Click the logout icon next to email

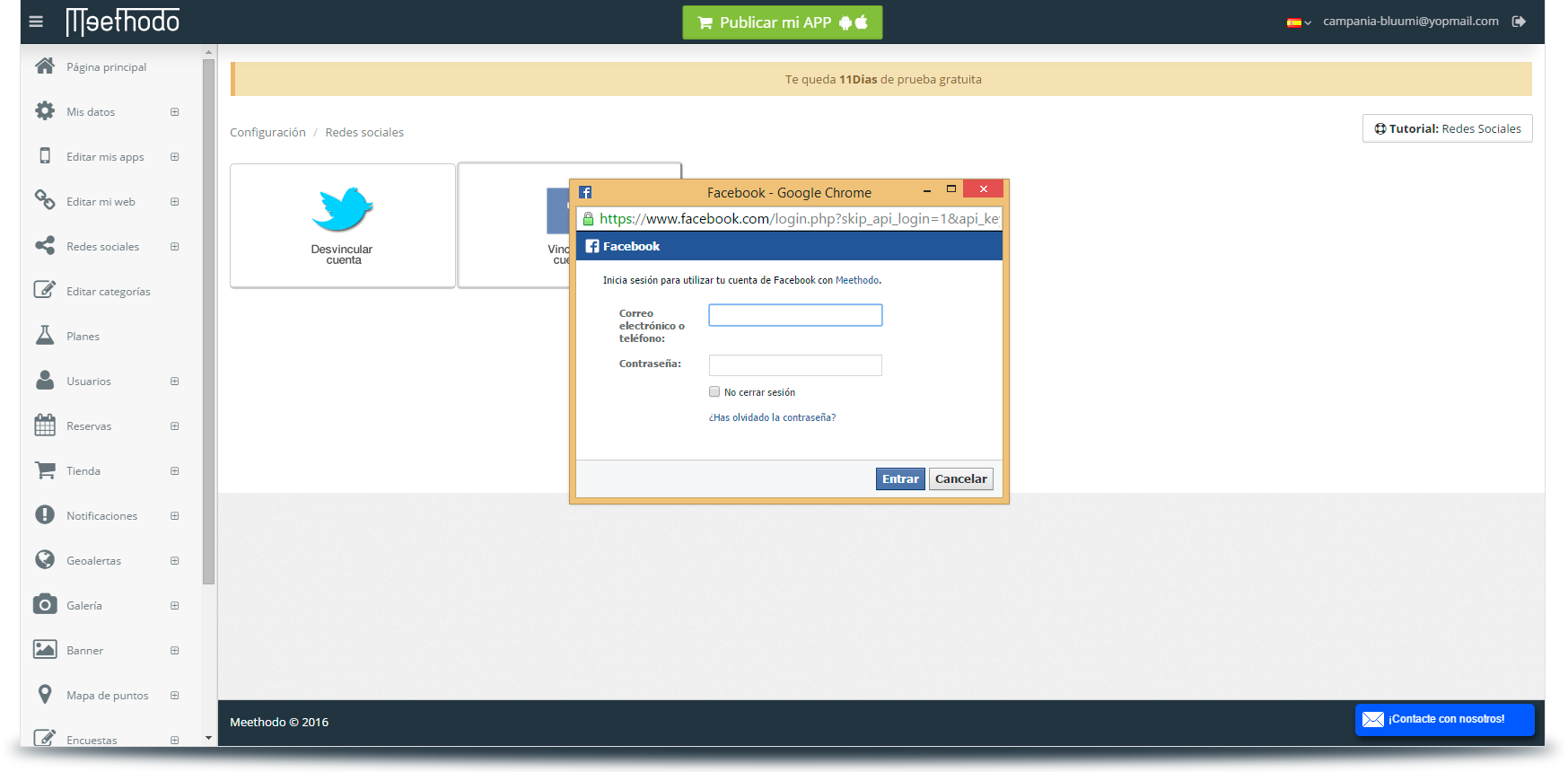[1519, 22]
